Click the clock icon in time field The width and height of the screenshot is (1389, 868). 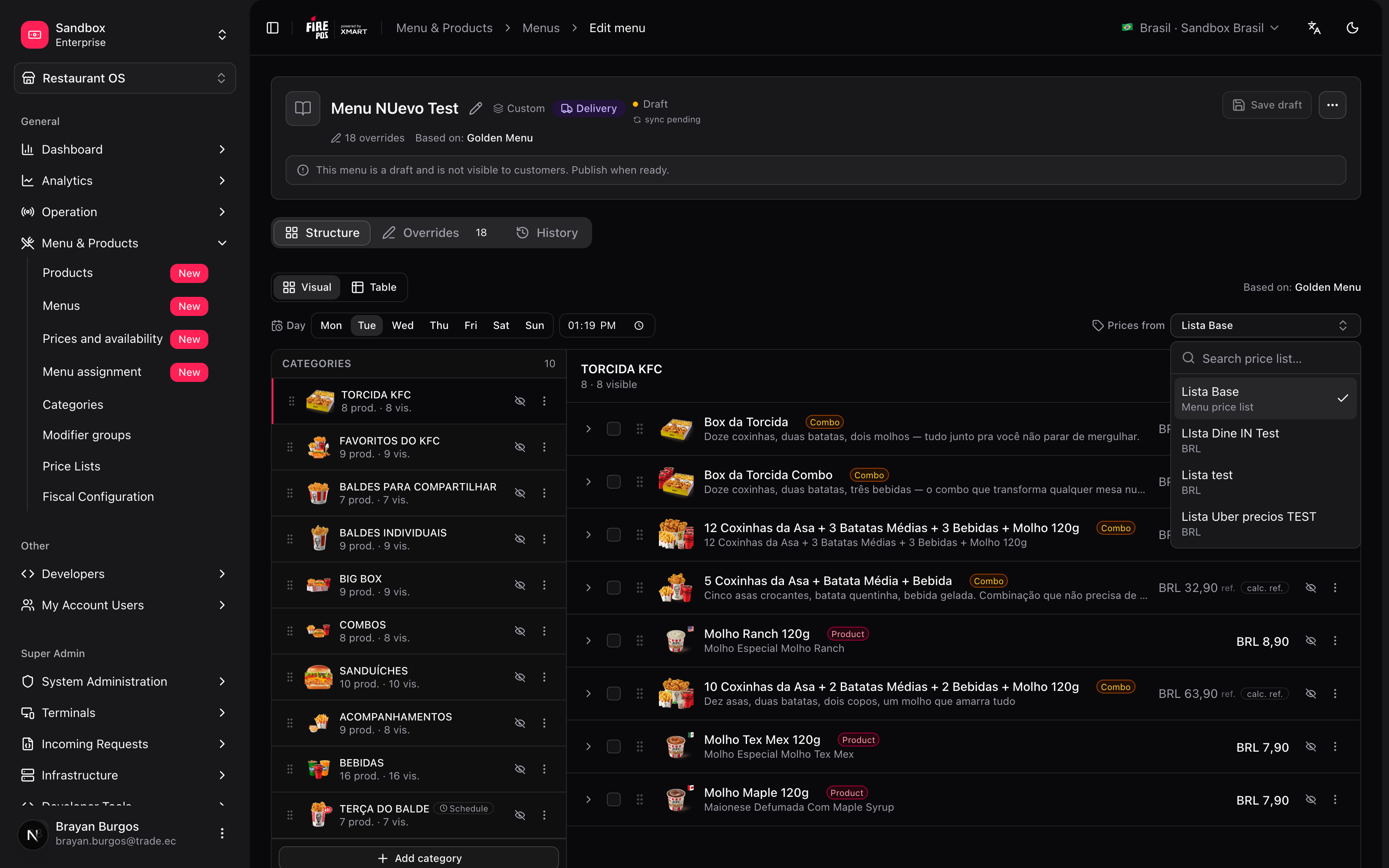(639, 325)
